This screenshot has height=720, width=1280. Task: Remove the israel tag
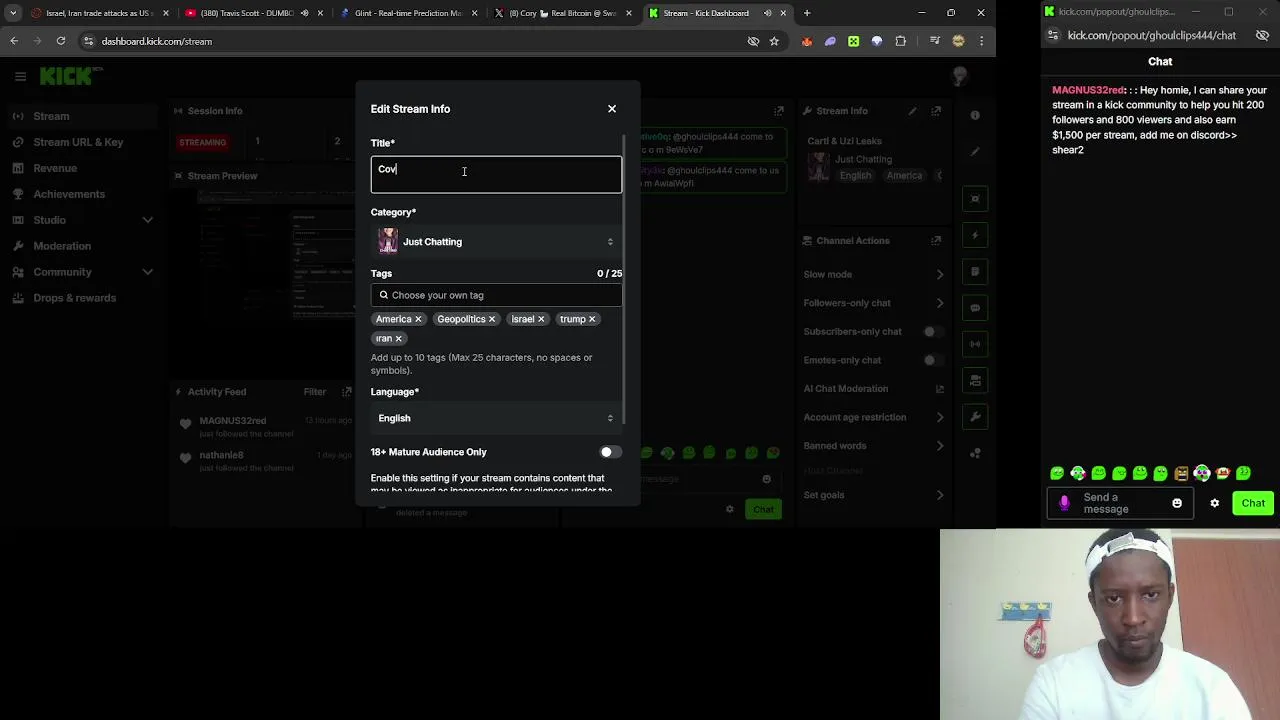[x=541, y=319]
